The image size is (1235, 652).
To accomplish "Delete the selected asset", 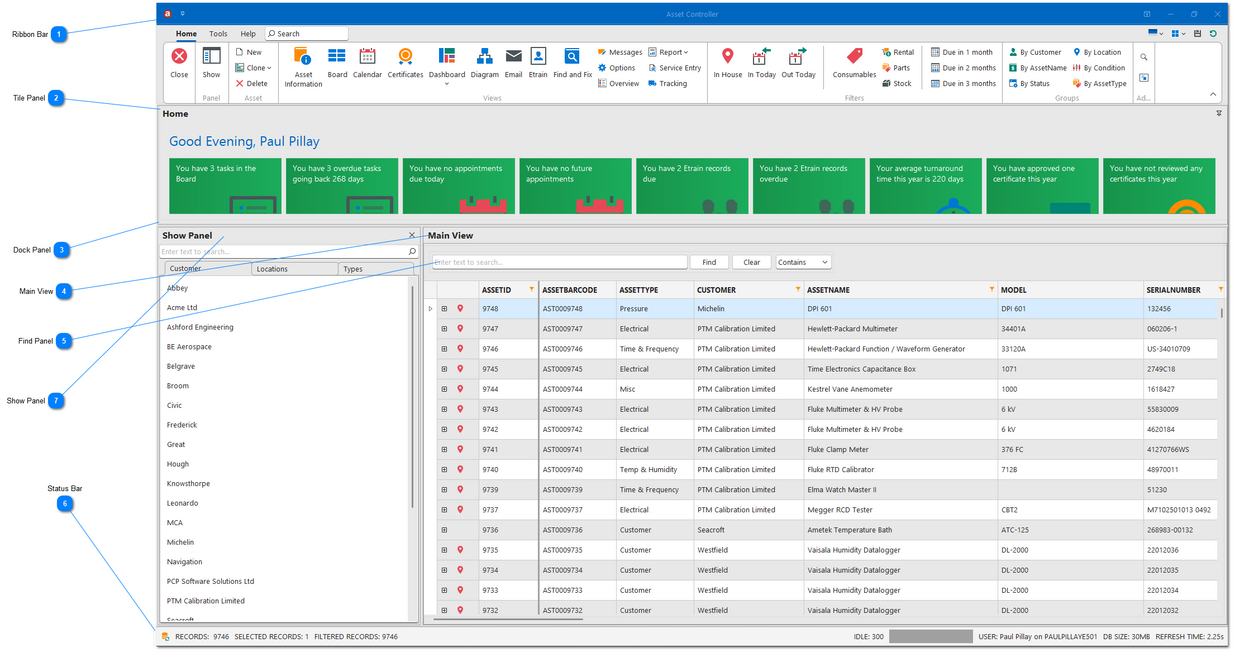I will coord(251,84).
